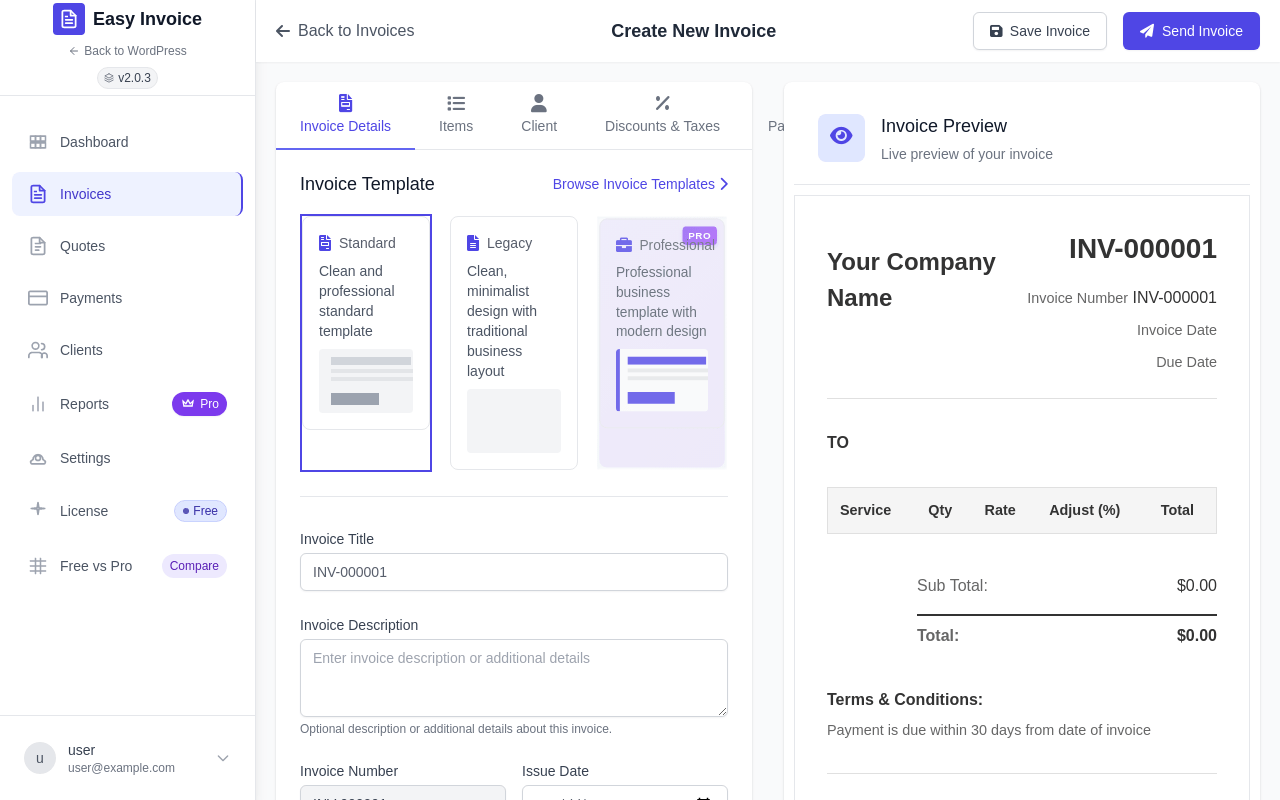Focus the Invoice Description text area
The width and height of the screenshot is (1280, 800).
[514, 678]
